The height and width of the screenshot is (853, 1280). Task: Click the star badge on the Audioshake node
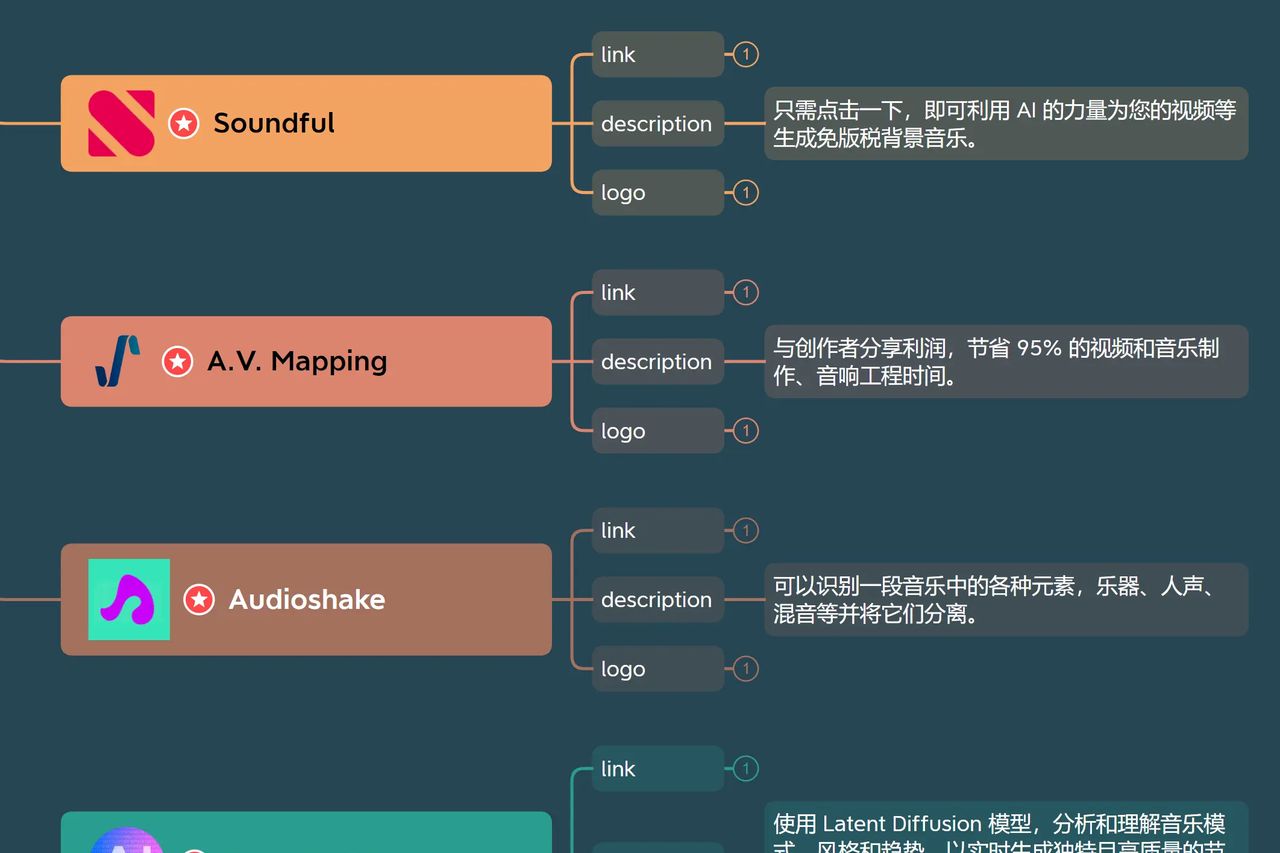click(x=199, y=600)
